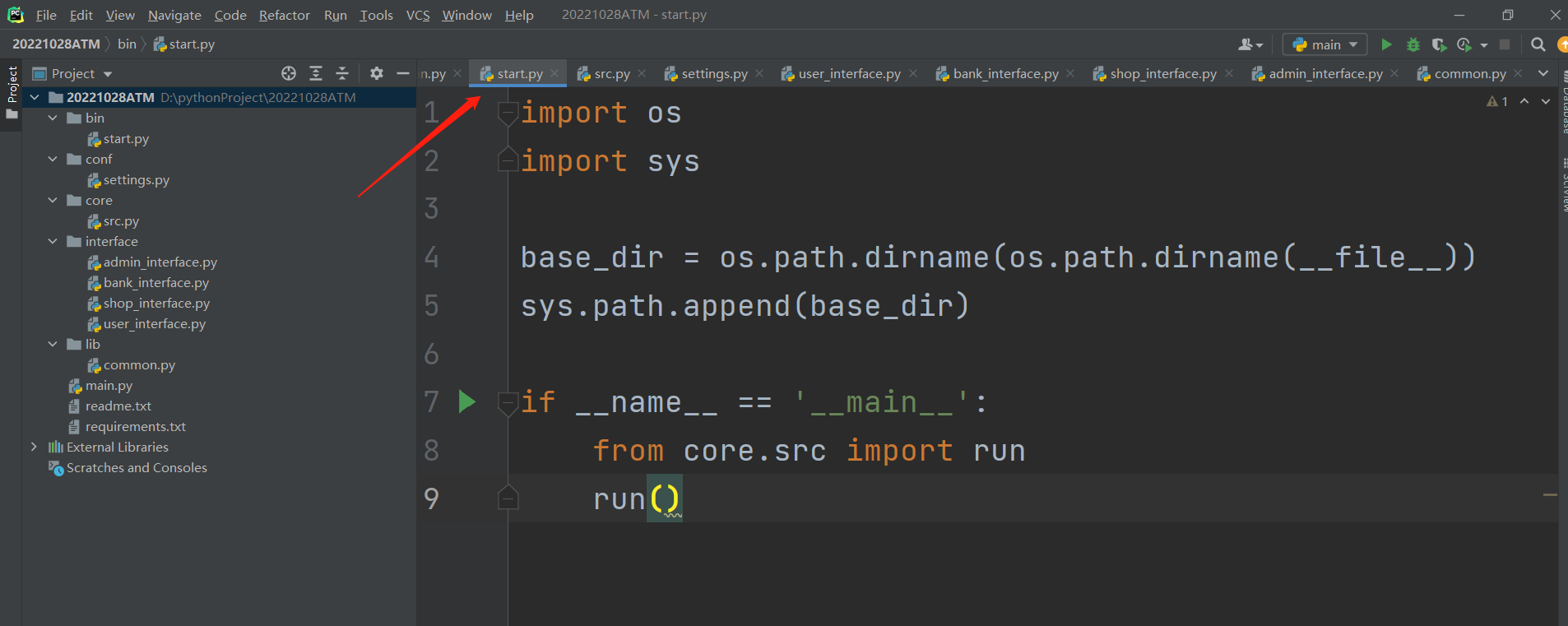Viewport: 1568px width, 626px height.
Task: Open the Refactor menu
Action: pyautogui.click(x=284, y=15)
